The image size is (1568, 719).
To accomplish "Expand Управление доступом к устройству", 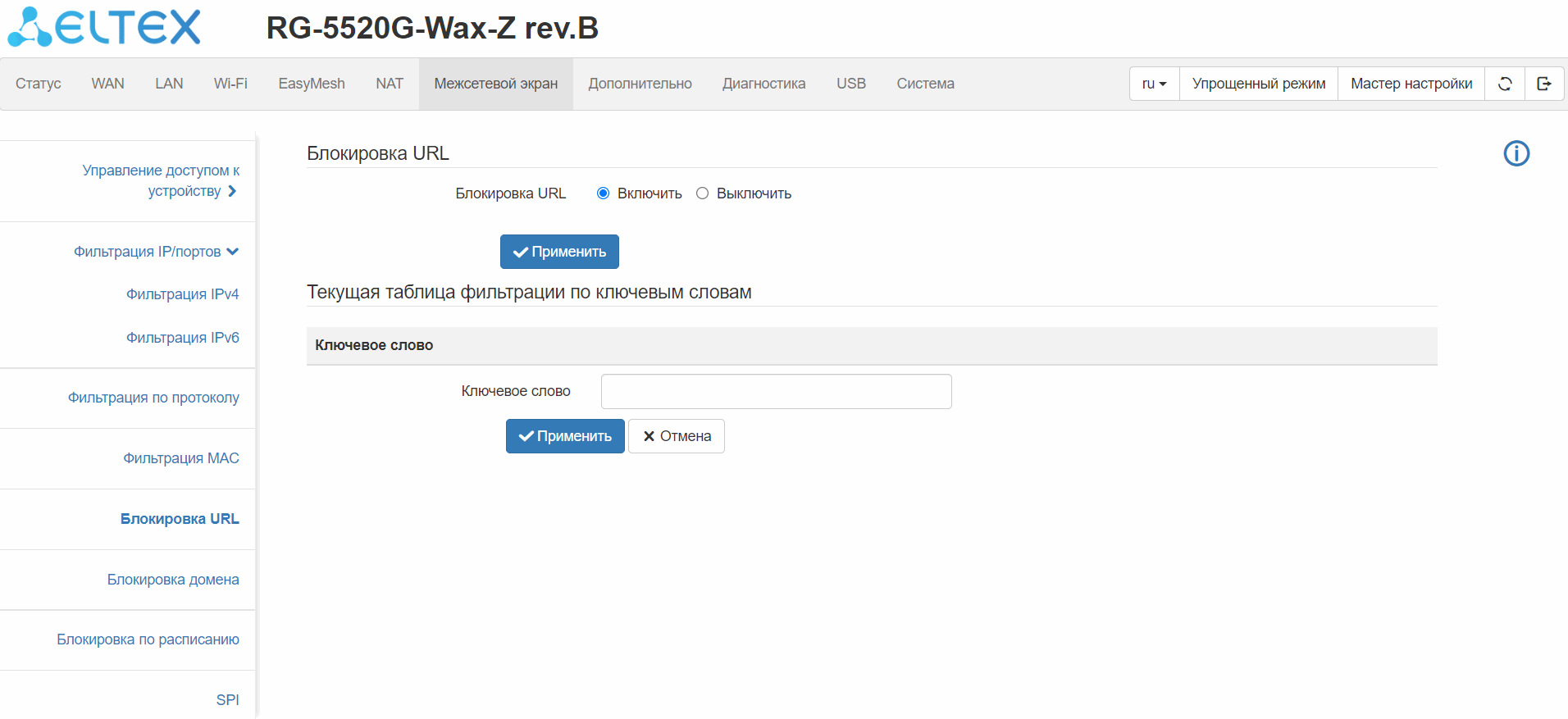I will (160, 180).
